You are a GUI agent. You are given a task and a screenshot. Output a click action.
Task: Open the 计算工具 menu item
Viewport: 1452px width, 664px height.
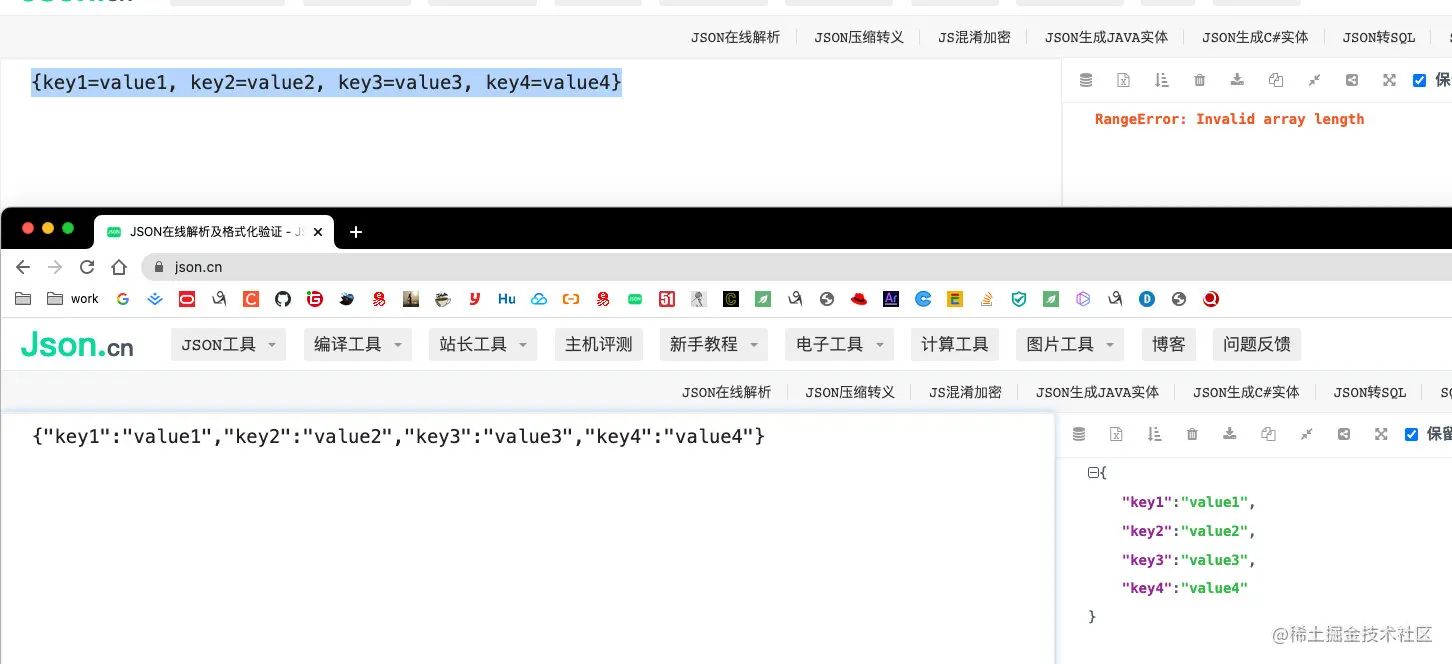click(x=955, y=344)
